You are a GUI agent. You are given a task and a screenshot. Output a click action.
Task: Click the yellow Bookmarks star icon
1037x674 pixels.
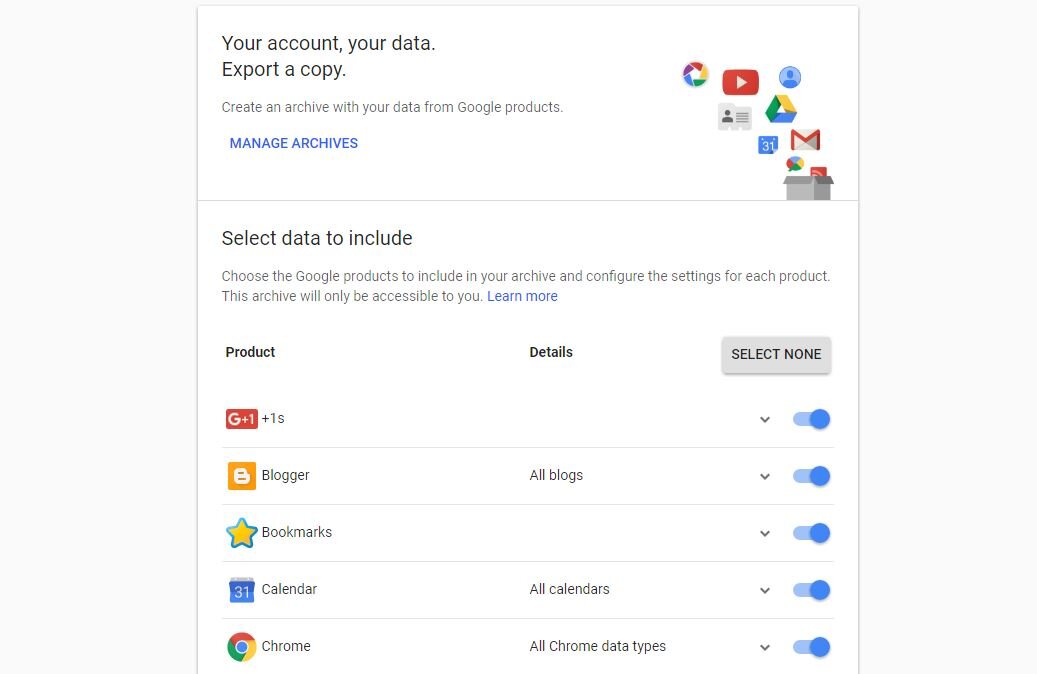tap(241, 533)
